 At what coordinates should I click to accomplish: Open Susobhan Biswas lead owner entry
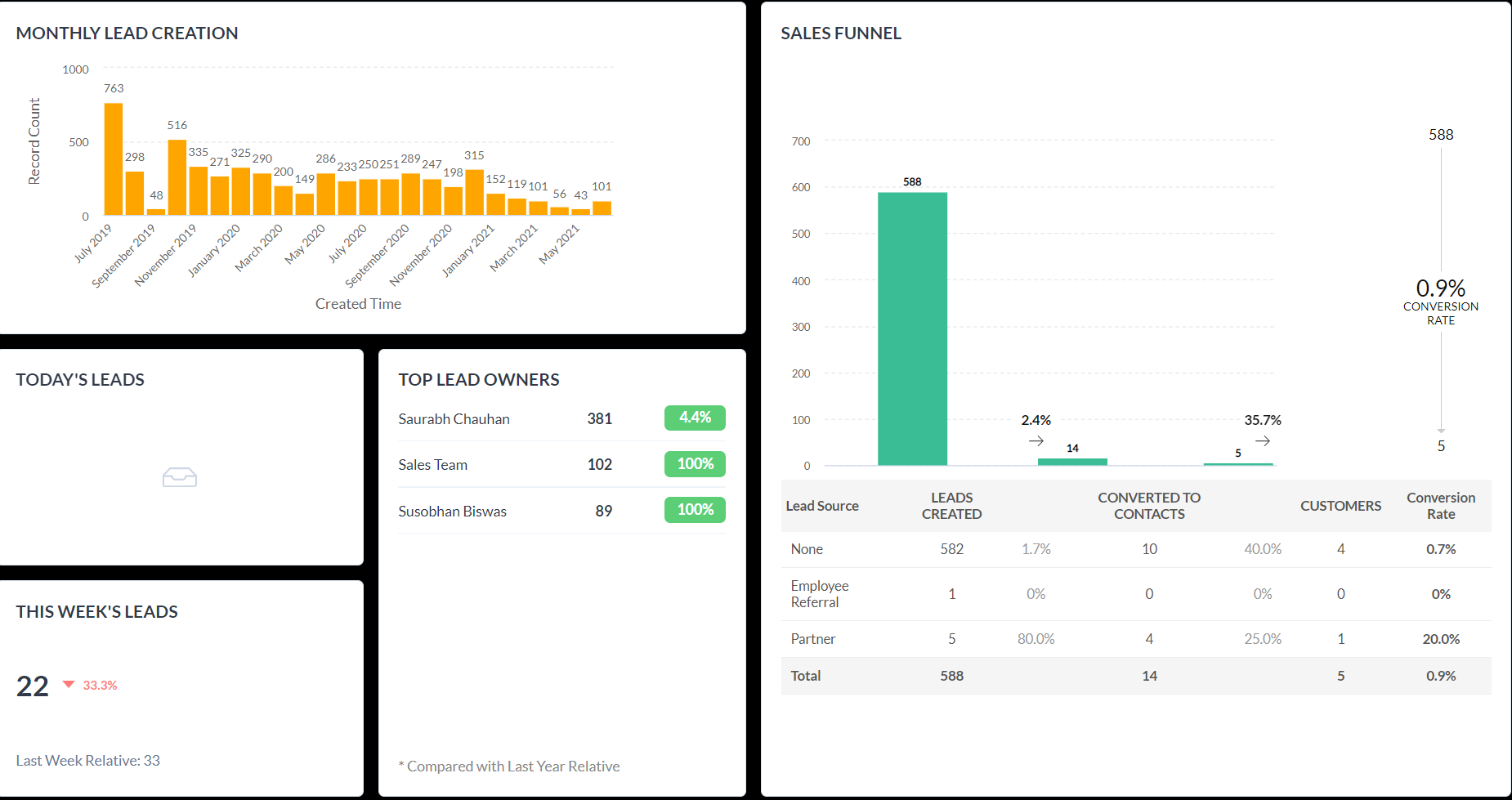click(452, 512)
